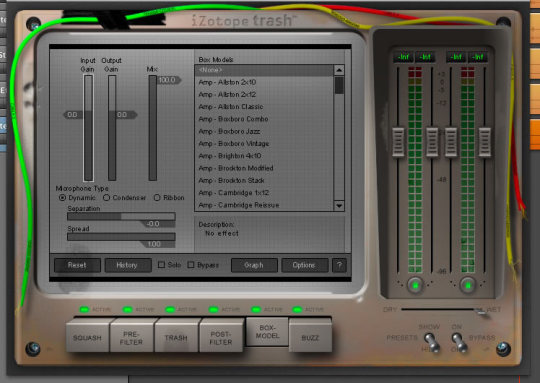Select the Condenser microphone type
The width and height of the screenshot is (540, 383).
coord(106,197)
